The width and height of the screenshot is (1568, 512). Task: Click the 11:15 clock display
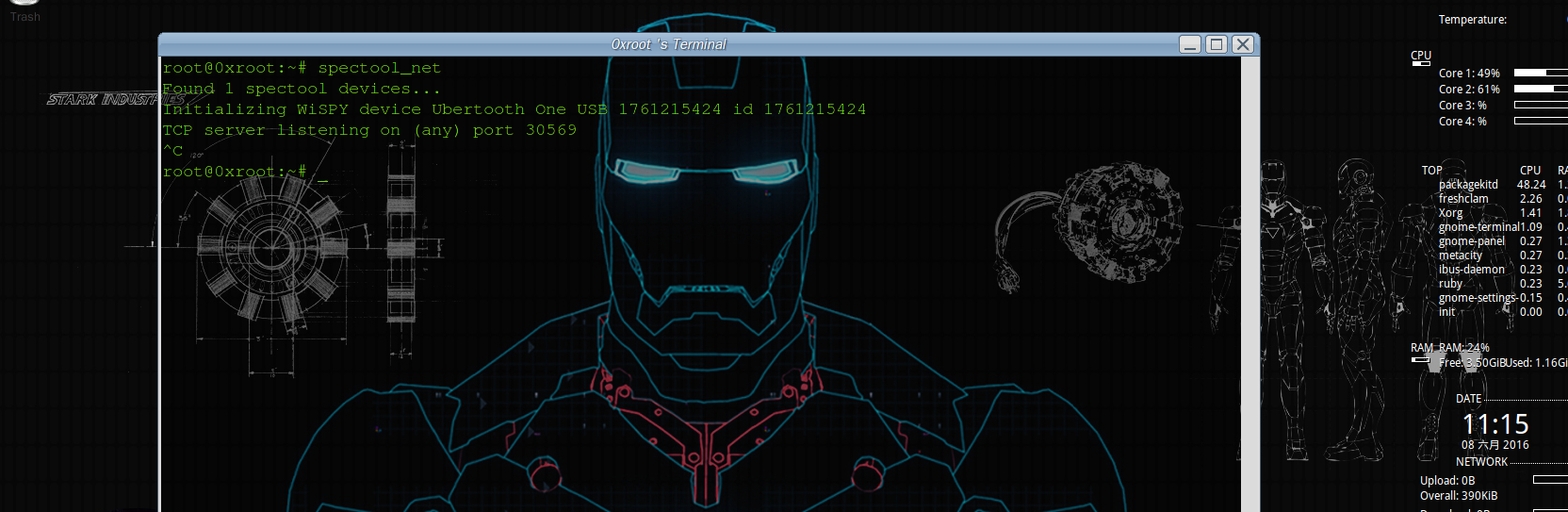click(x=1495, y=424)
